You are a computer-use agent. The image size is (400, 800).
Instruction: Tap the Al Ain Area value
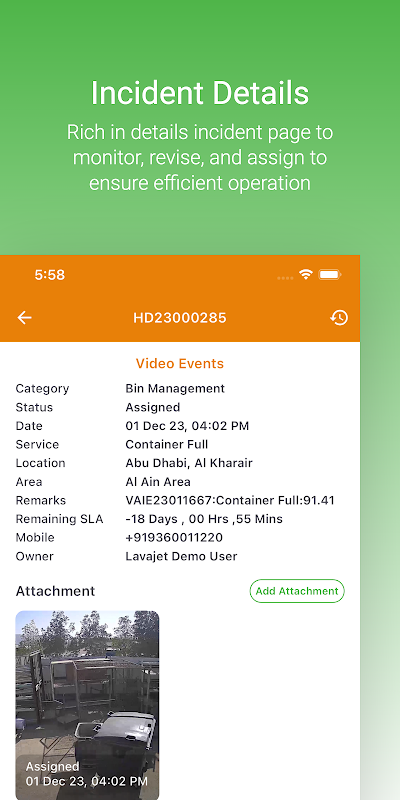pos(158,482)
